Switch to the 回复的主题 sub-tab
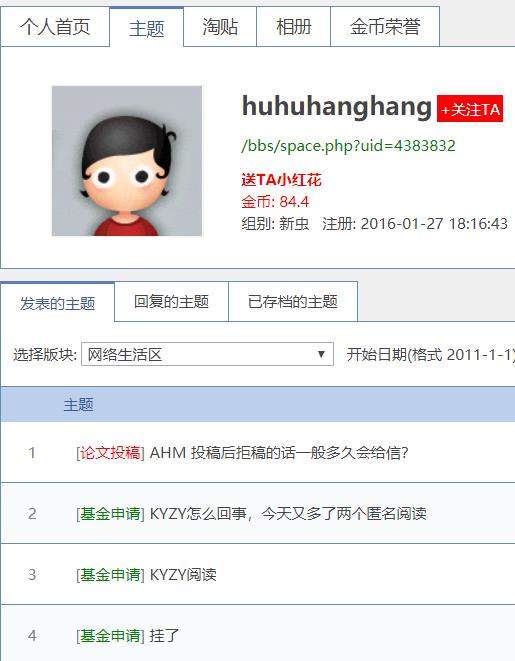The image size is (515, 661). pyautogui.click(x=171, y=302)
